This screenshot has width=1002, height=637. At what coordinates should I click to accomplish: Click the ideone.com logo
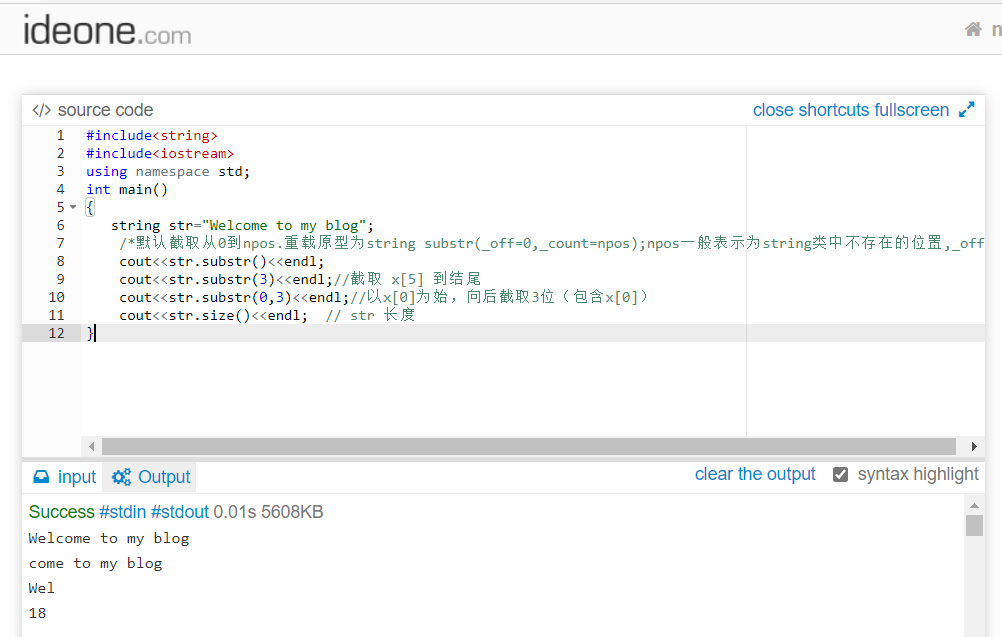click(x=107, y=30)
